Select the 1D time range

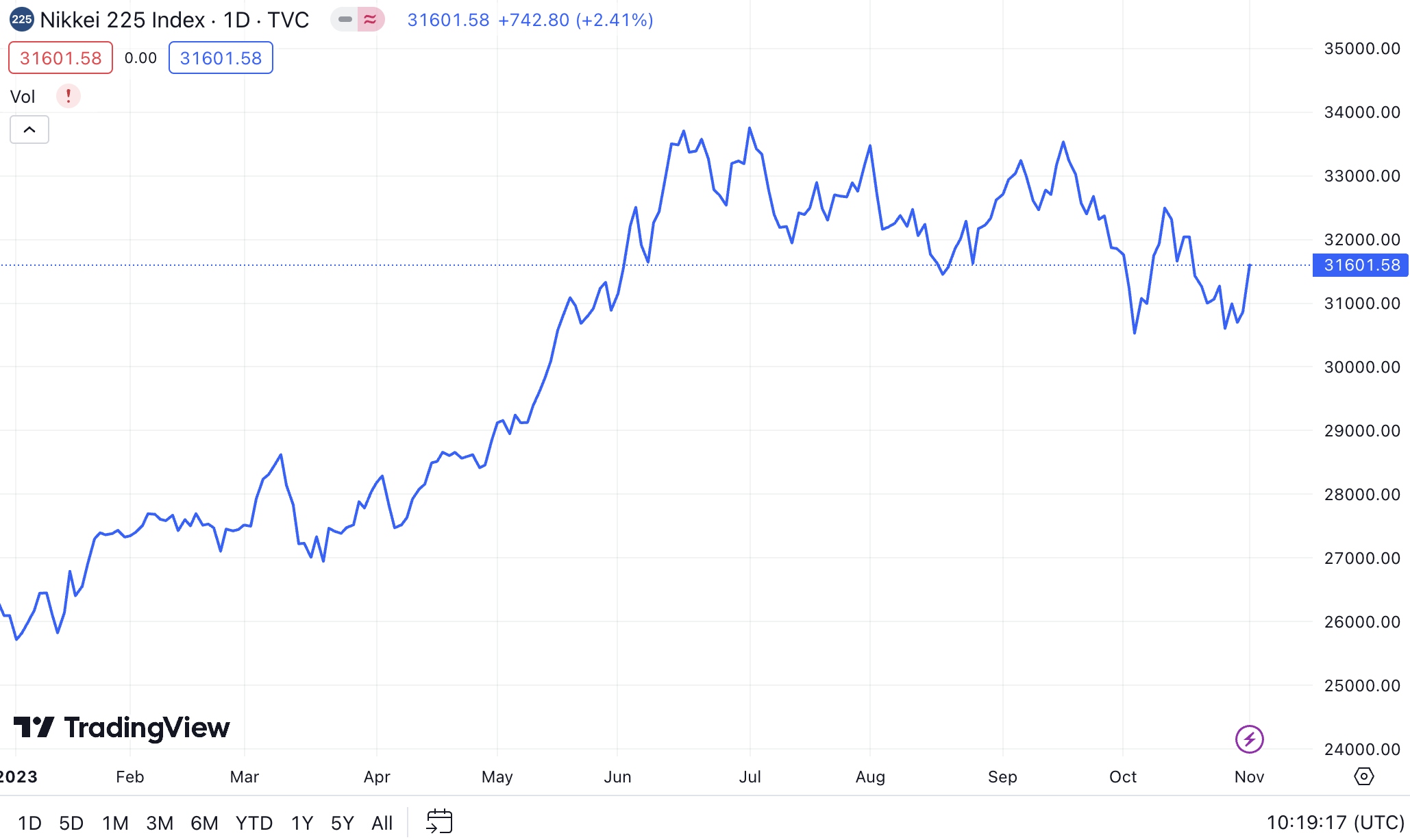(x=29, y=822)
